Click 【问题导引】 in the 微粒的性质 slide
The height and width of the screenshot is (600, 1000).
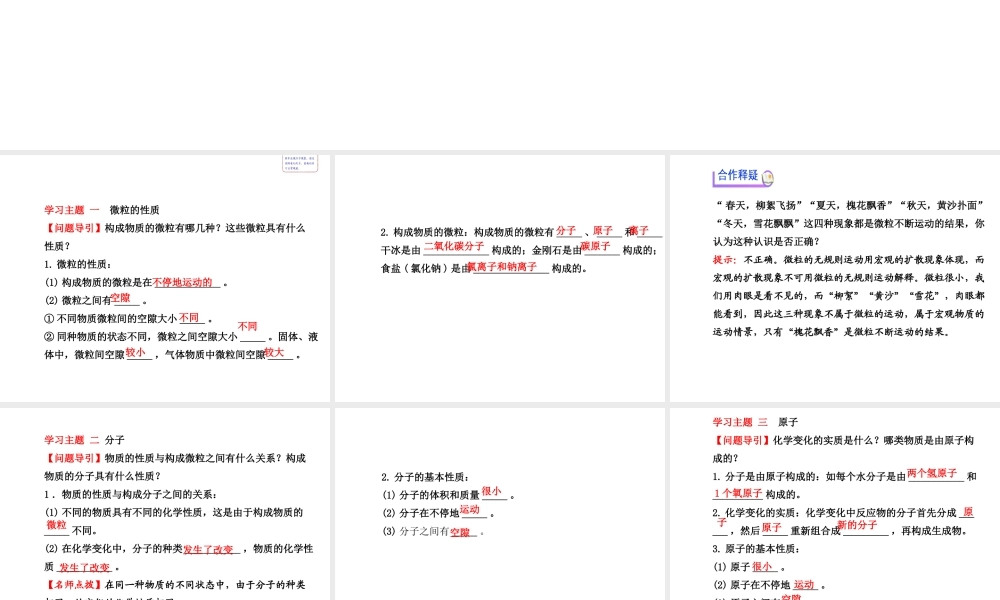pos(73,228)
